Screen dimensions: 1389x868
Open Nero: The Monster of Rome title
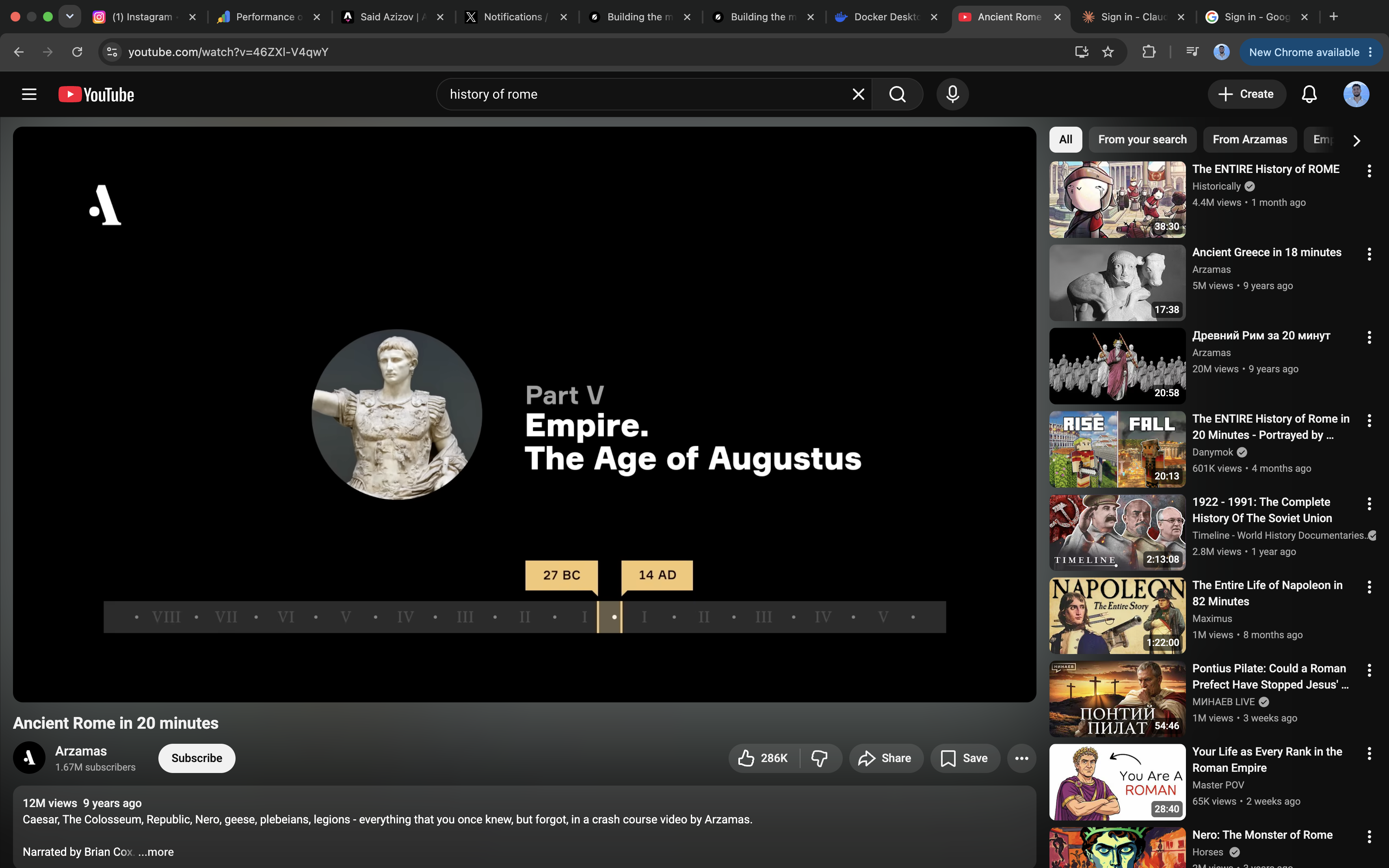click(x=1262, y=835)
